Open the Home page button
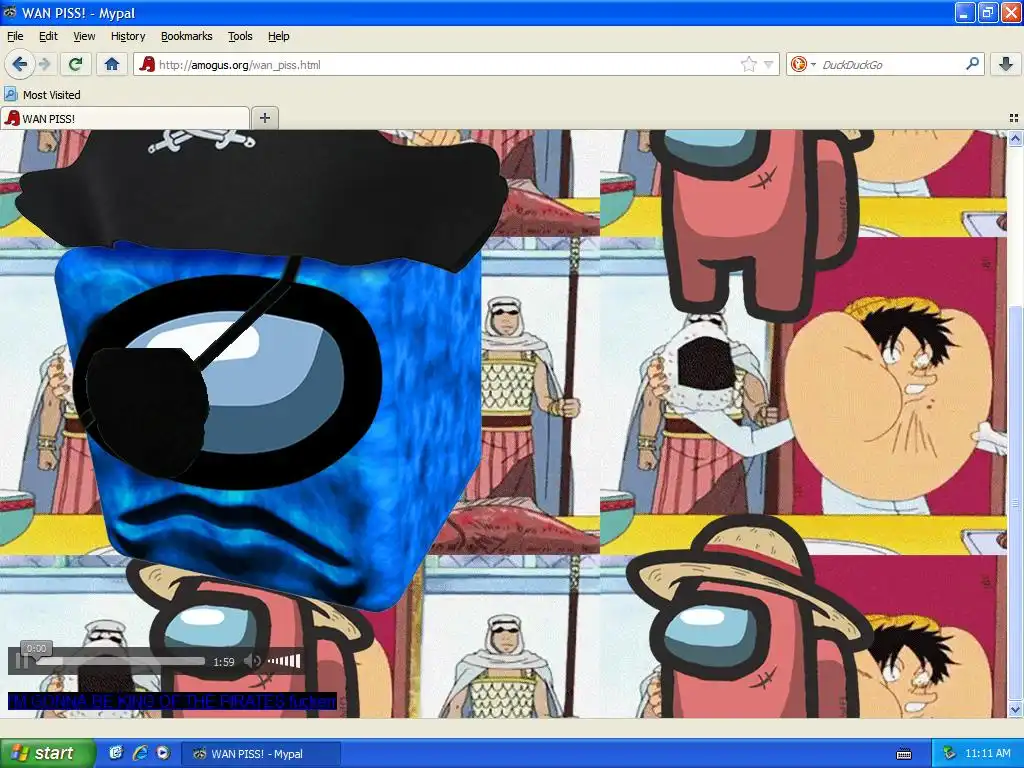 pyautogui.click(x=112, y=64)
